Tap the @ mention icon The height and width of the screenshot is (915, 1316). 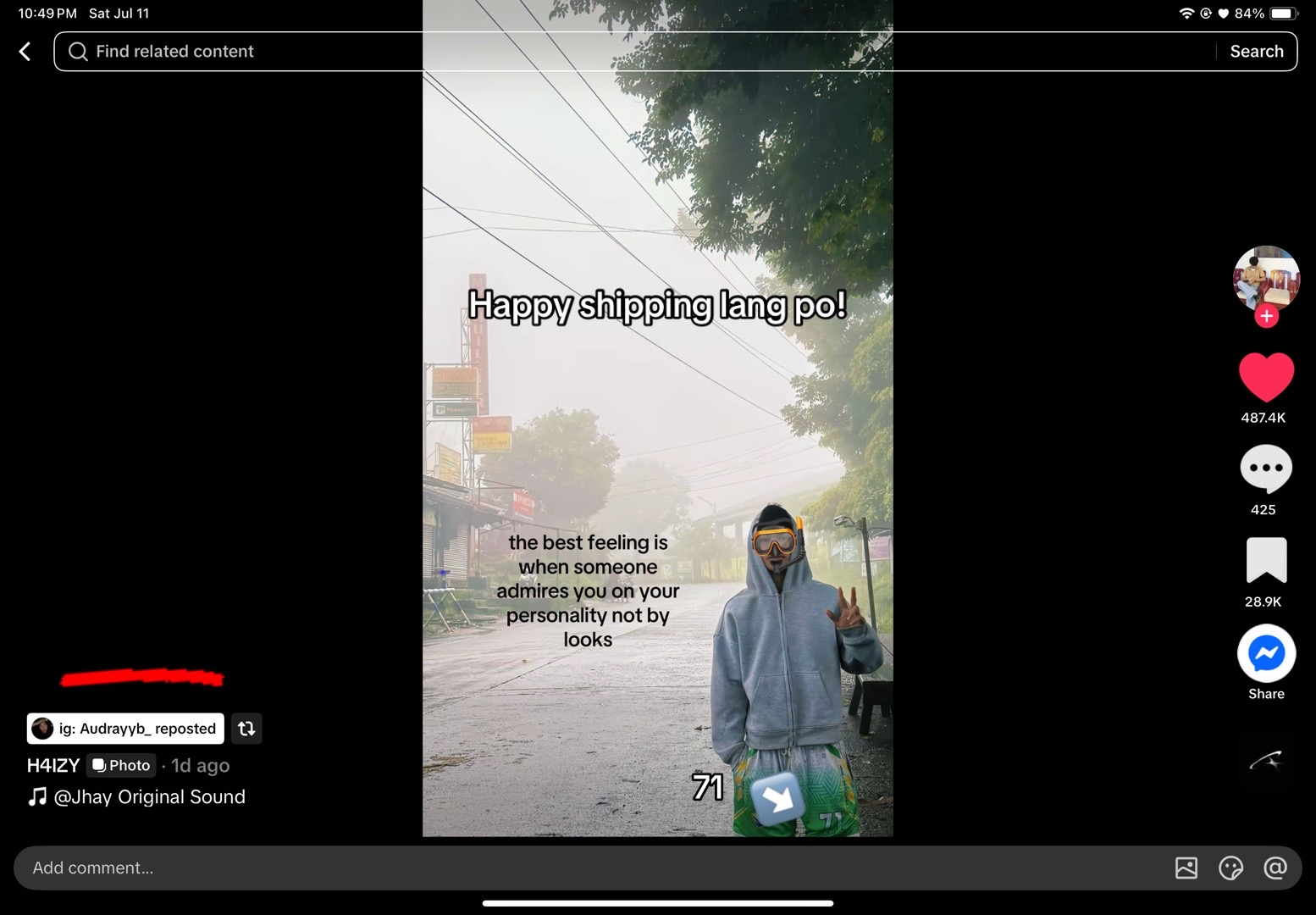(1275, 868)
